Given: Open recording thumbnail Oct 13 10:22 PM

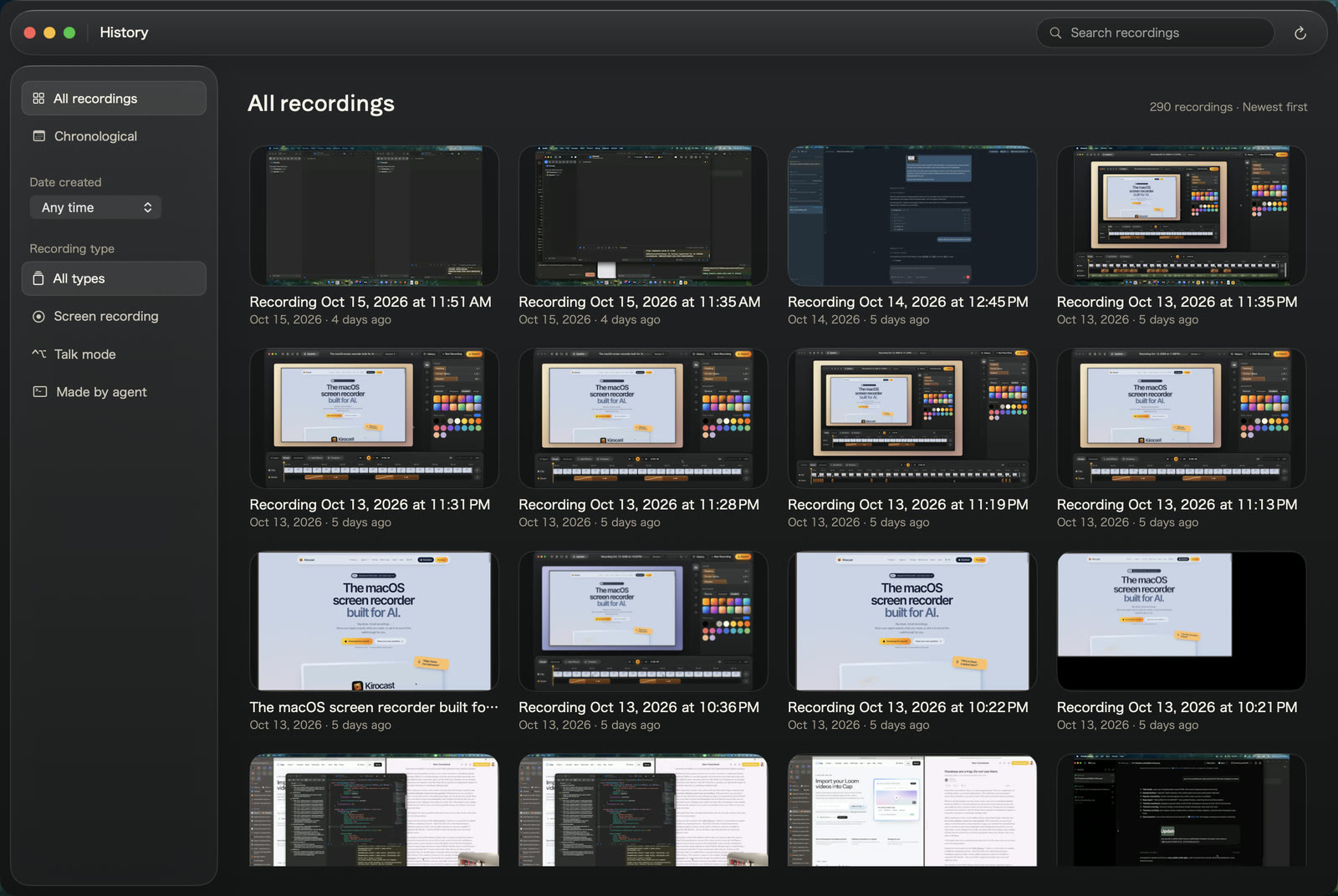Looking at the screenshot, I should (x=912, y=621).
